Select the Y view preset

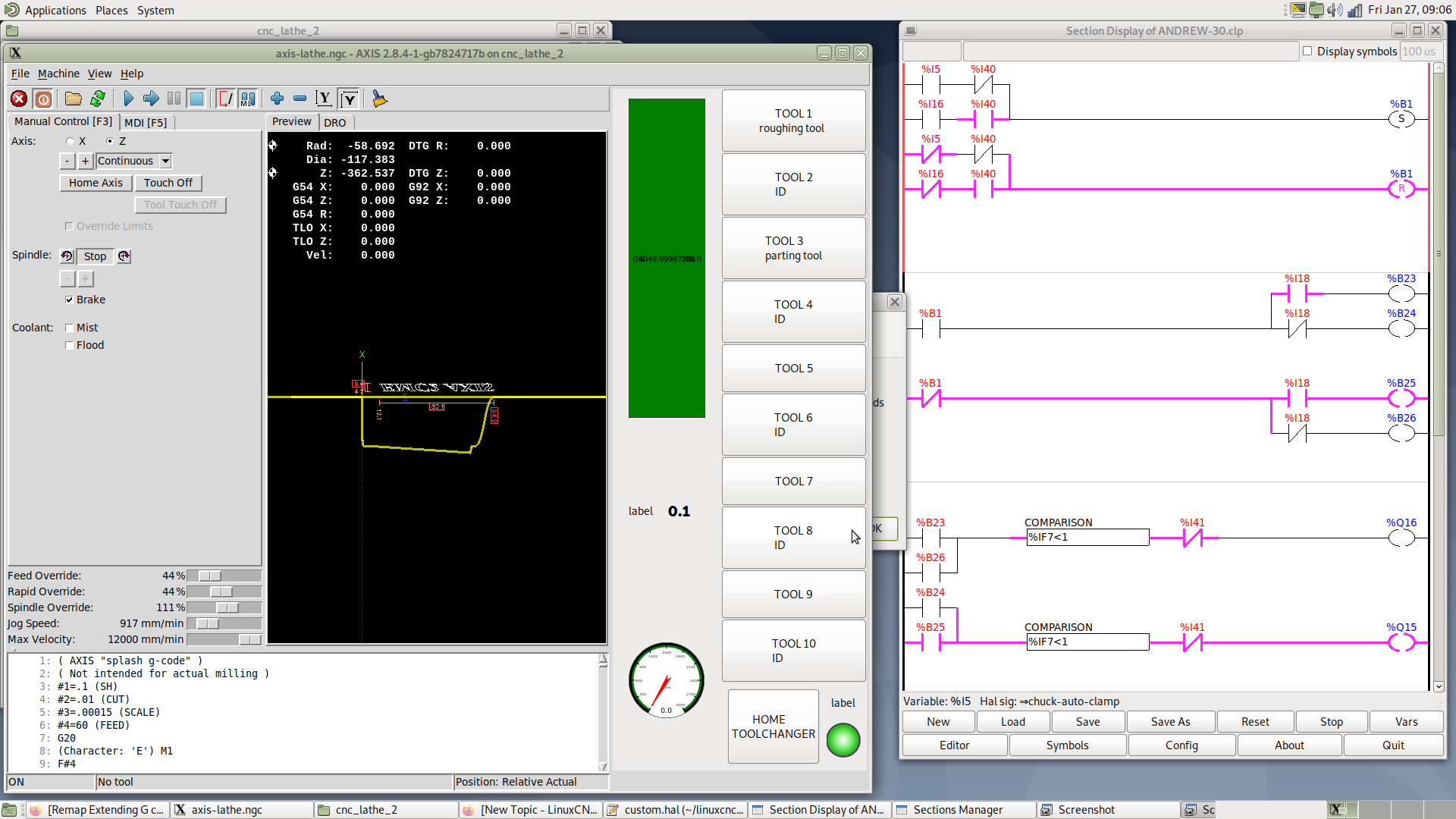(325, 99)
